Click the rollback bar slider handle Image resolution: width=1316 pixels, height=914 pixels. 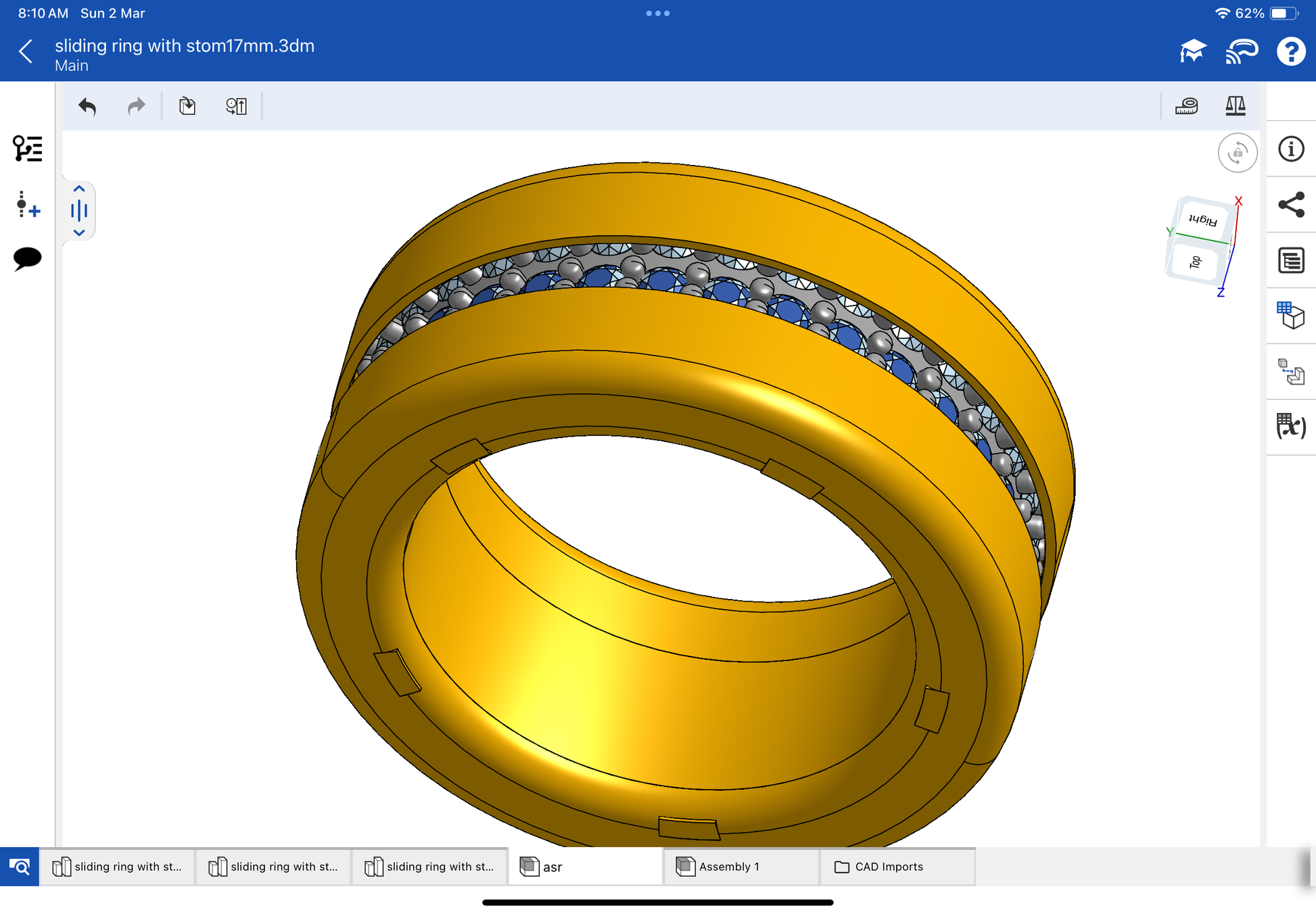[79, 210]
